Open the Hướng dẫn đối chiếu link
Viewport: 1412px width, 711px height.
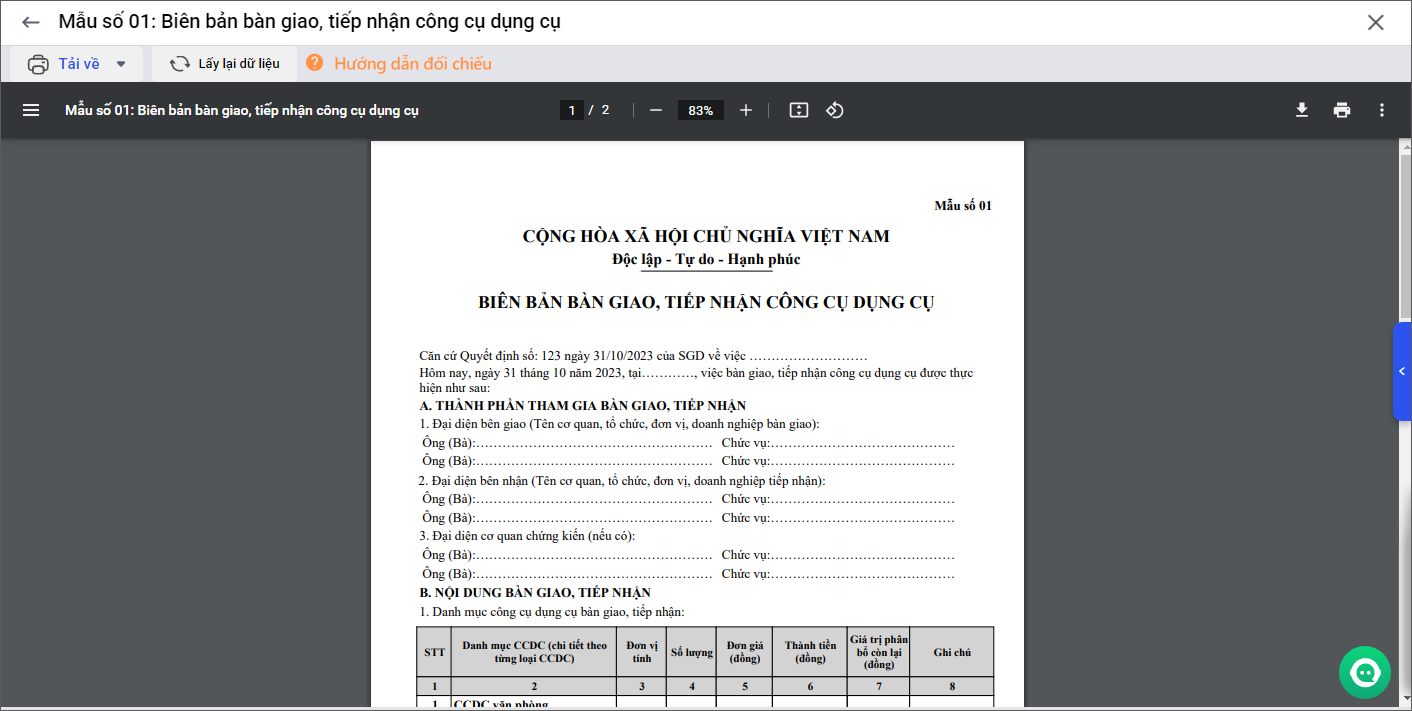point(412,64)
